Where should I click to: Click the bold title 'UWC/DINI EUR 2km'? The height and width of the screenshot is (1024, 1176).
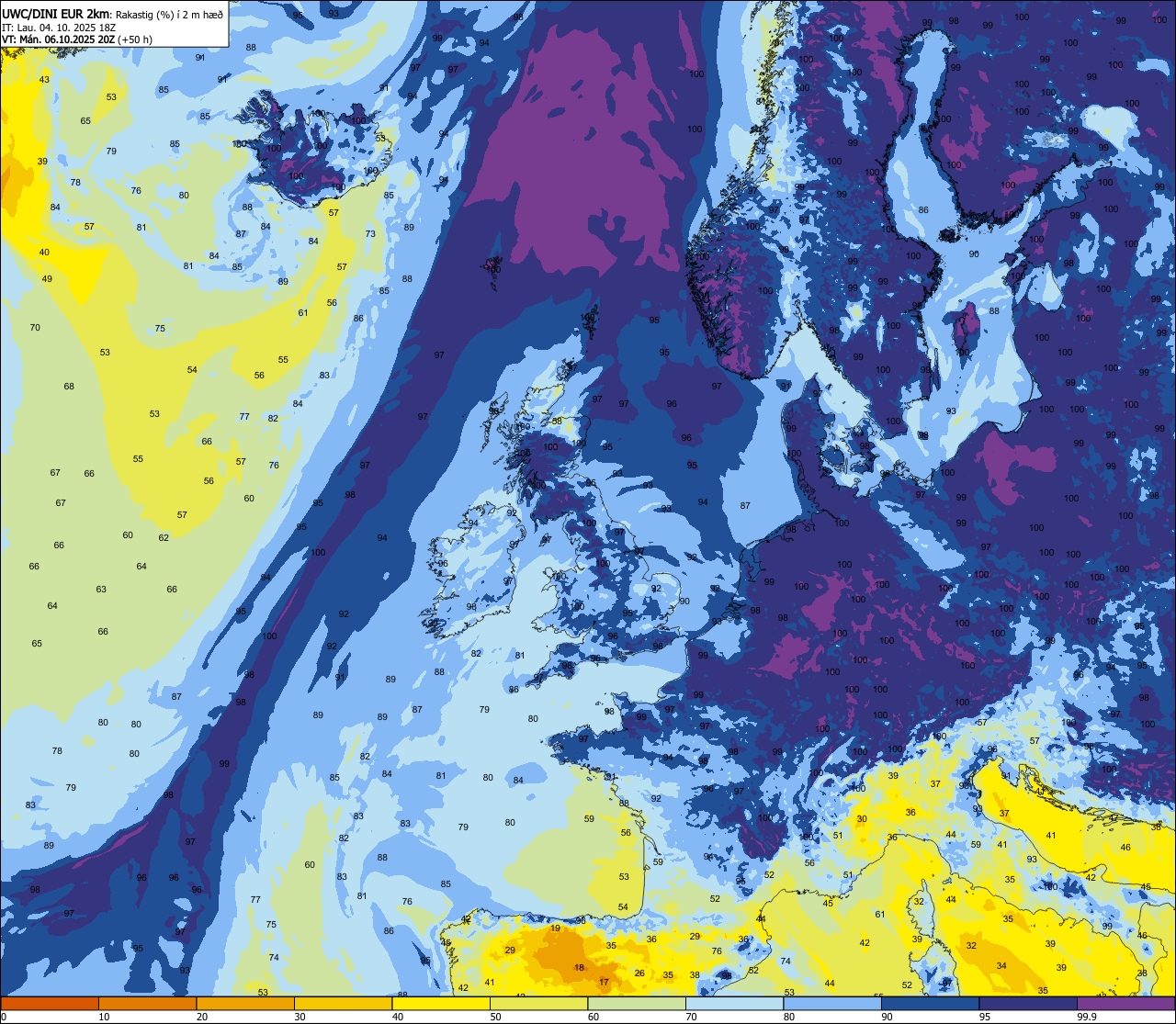tap(55, 13)
